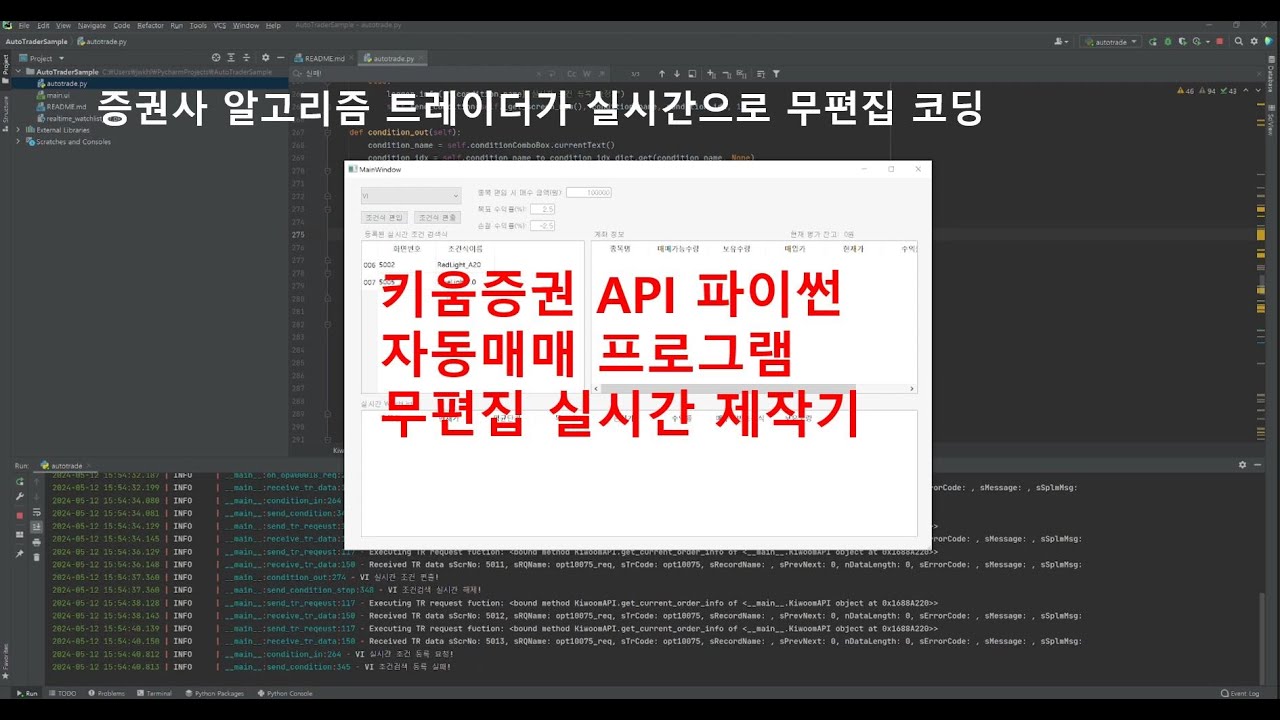
Task: Click Collapse All in Project panel
Action: 247,59
